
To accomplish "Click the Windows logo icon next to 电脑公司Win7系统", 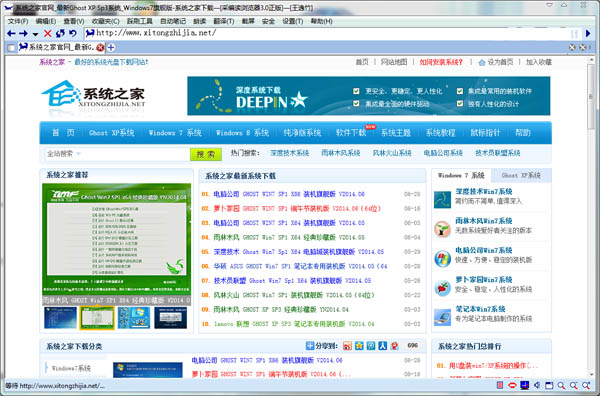I will coord(442,258).
